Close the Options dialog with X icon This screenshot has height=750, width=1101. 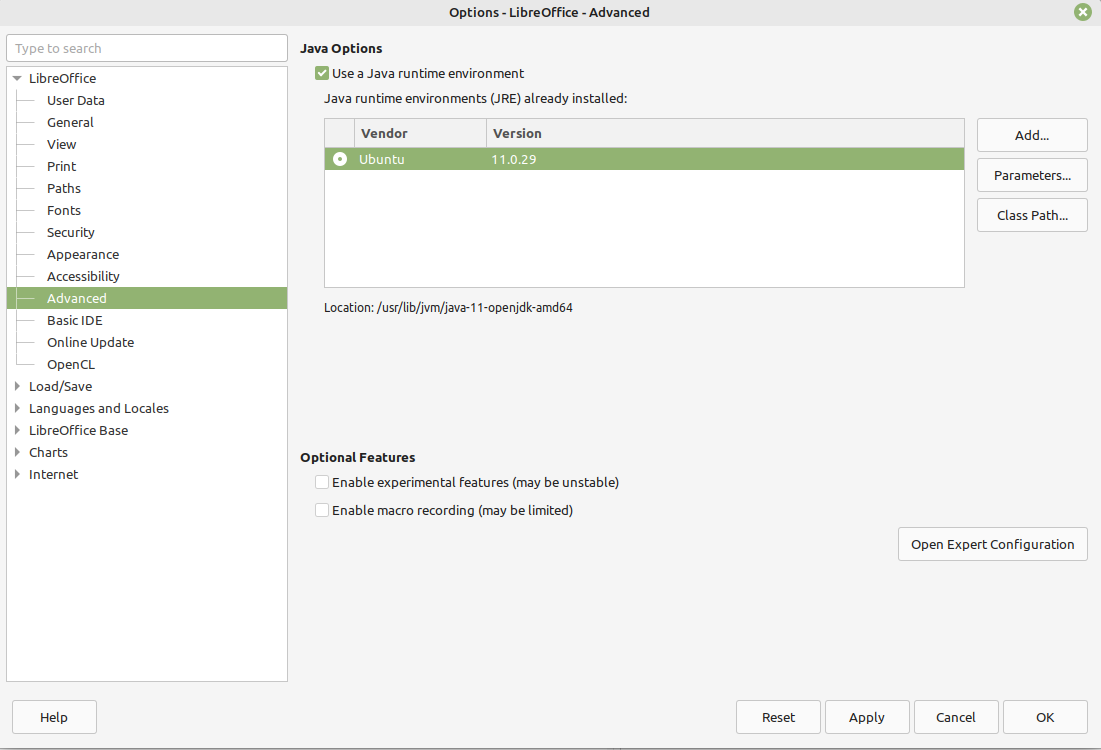click(1083, 12)
